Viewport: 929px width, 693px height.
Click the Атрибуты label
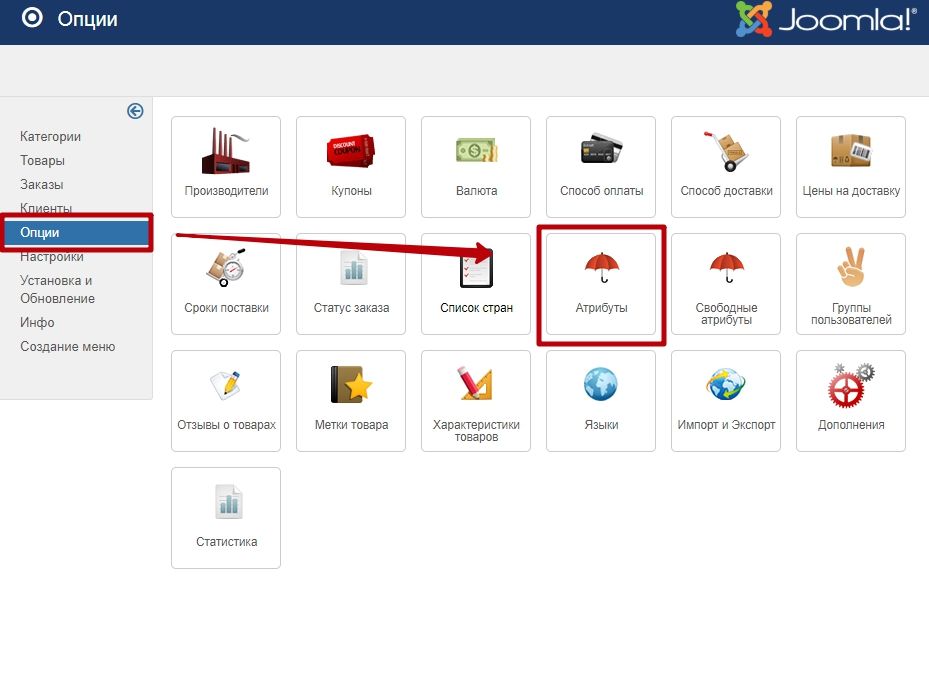[x=601, y=308]
